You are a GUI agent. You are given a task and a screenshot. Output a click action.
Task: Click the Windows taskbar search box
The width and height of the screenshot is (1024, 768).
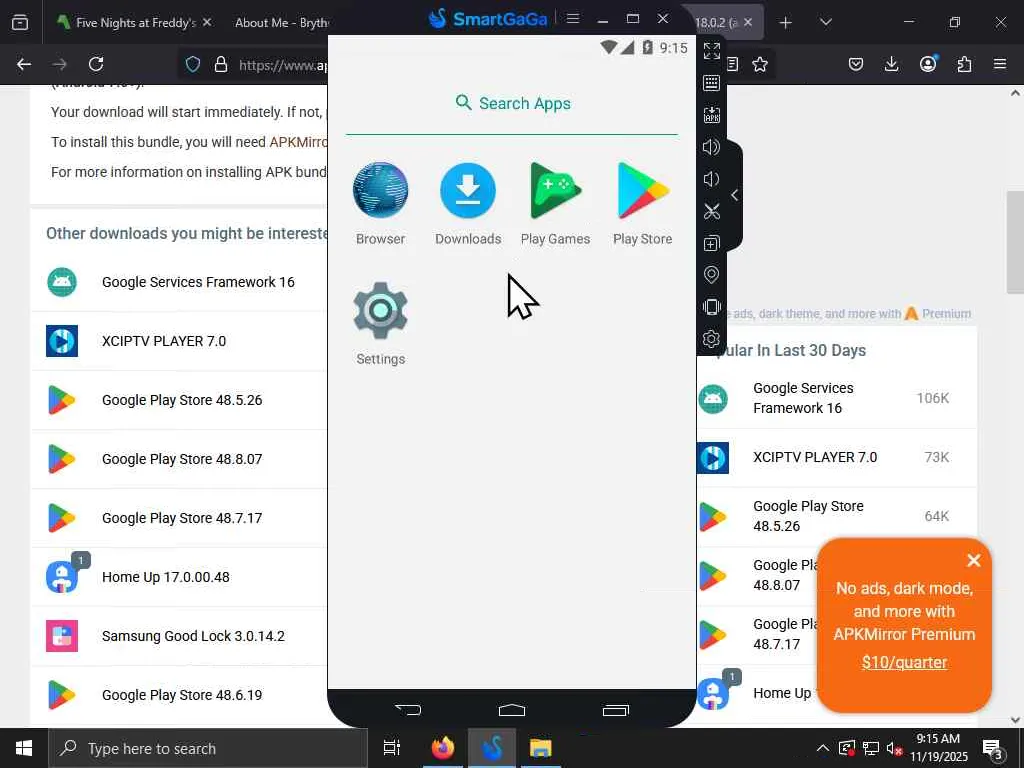[x=208, y=748]
